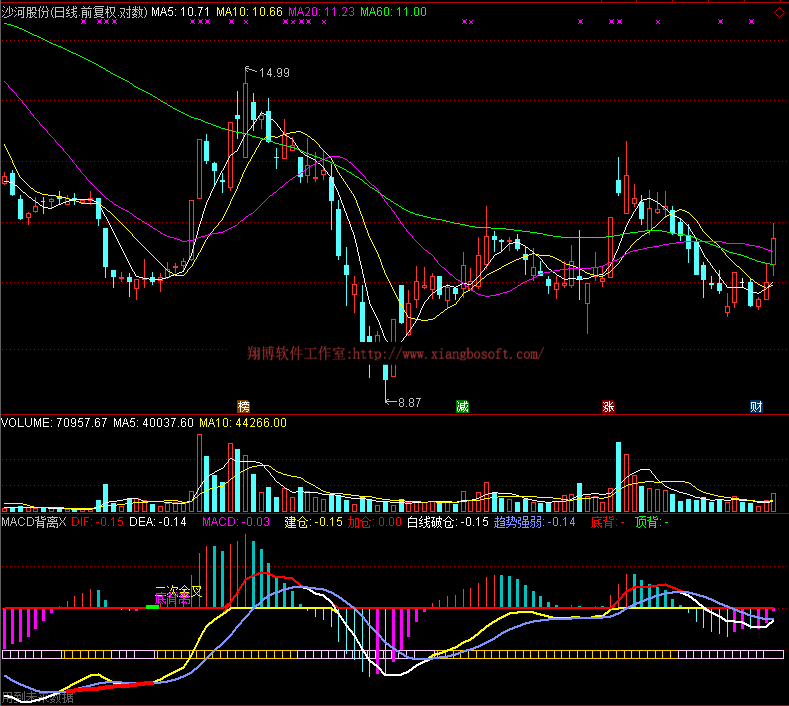
Task: Click the 8.87 lowest price marker
Action: [408, 402]
